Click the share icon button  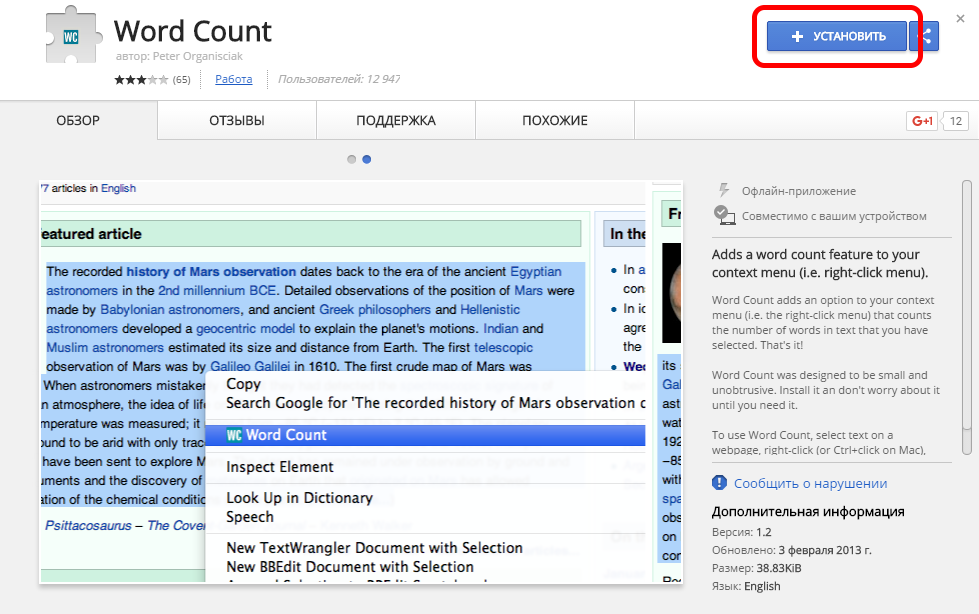point(925,36)
